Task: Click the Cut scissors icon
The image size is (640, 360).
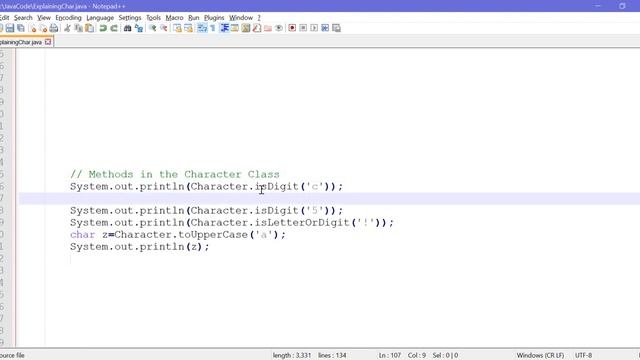Action: (67, 28)
